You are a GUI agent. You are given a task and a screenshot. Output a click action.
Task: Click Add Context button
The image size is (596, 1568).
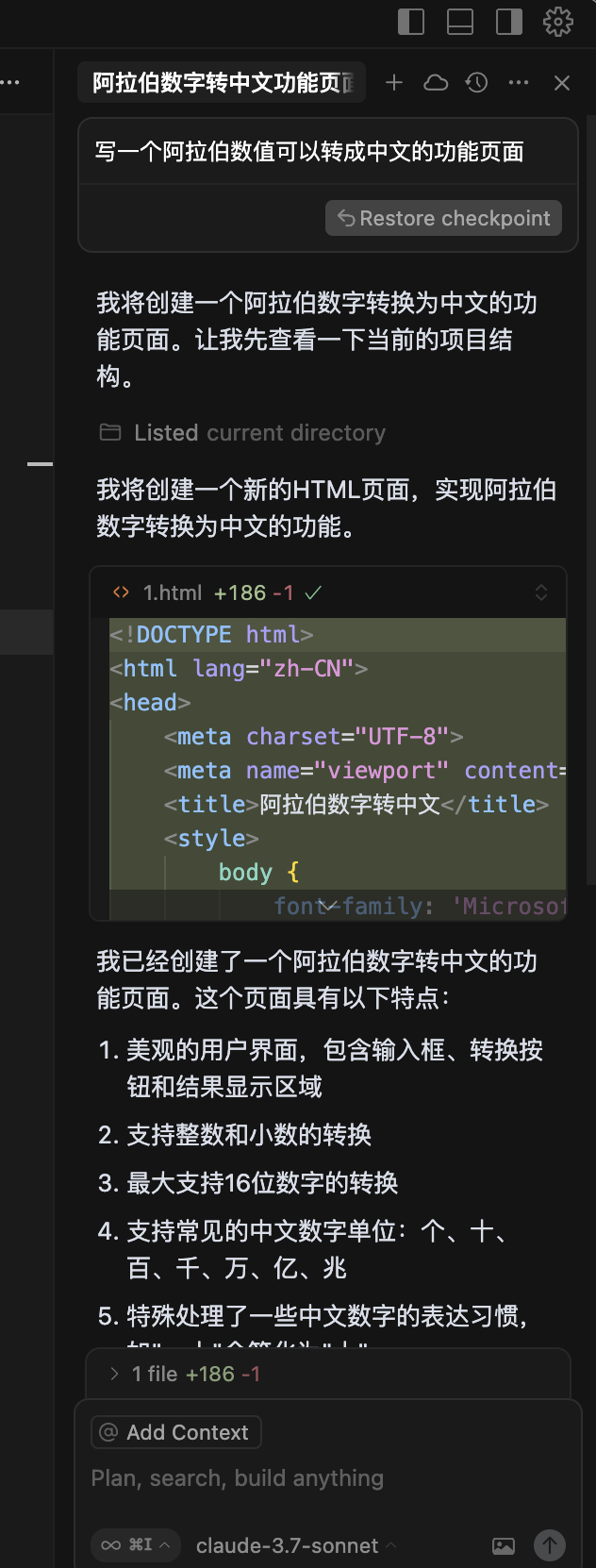point(176,1432)
